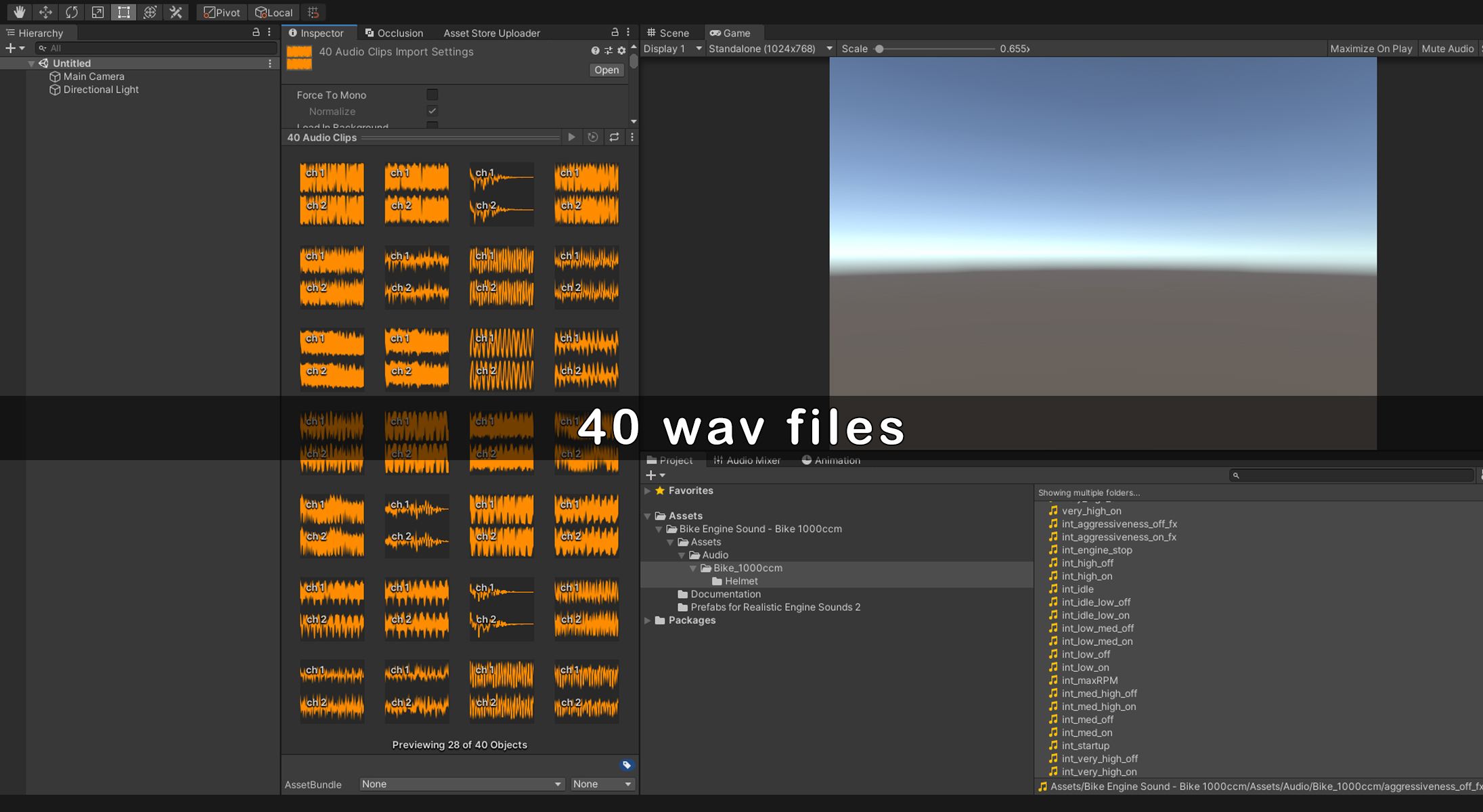This screenshot has height=812, width=1483.
Task: Select the Hand tool in toolbar
Action: tap(19, 12)
